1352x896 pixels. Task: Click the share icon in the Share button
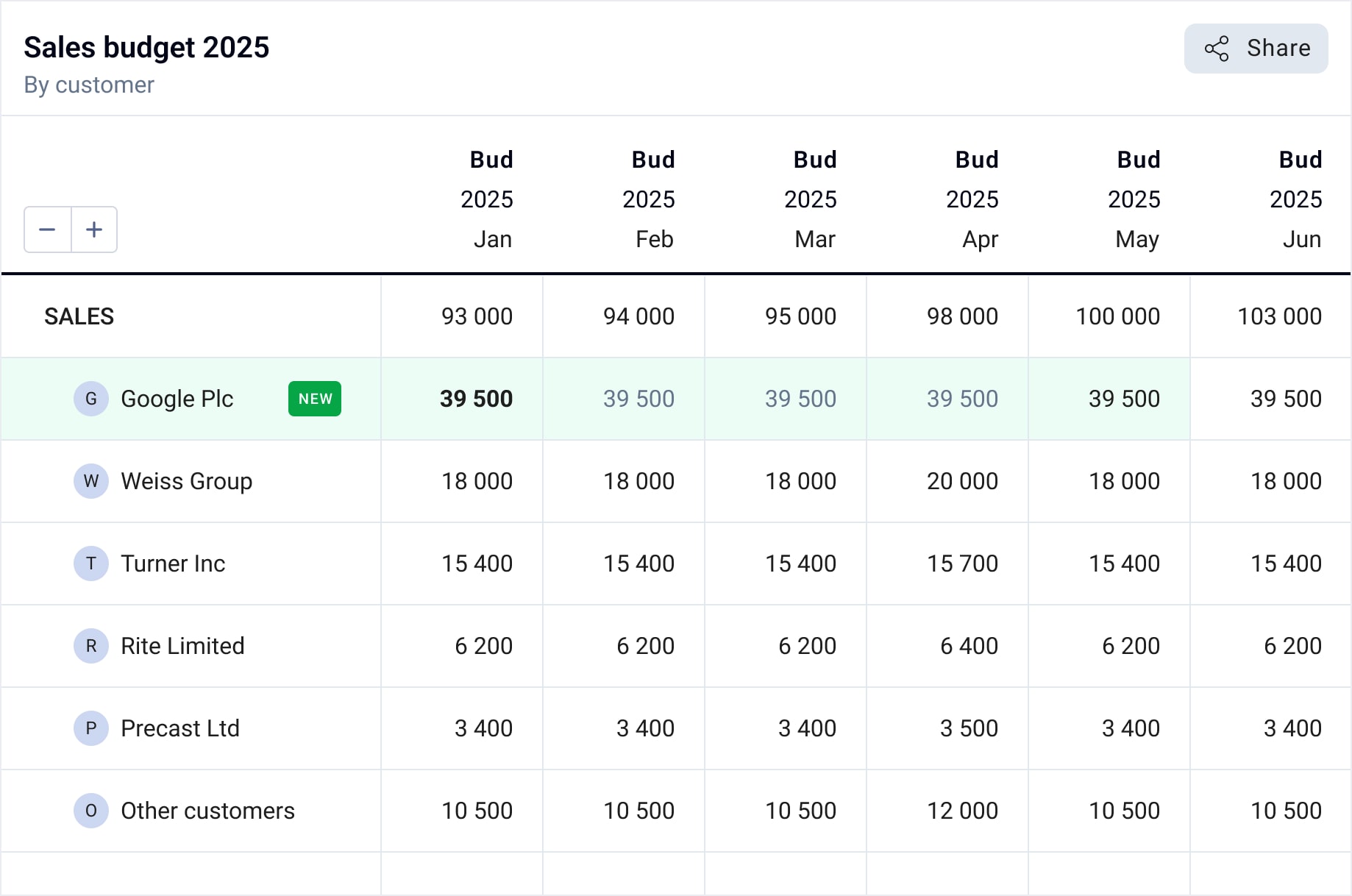(1217, 49)
